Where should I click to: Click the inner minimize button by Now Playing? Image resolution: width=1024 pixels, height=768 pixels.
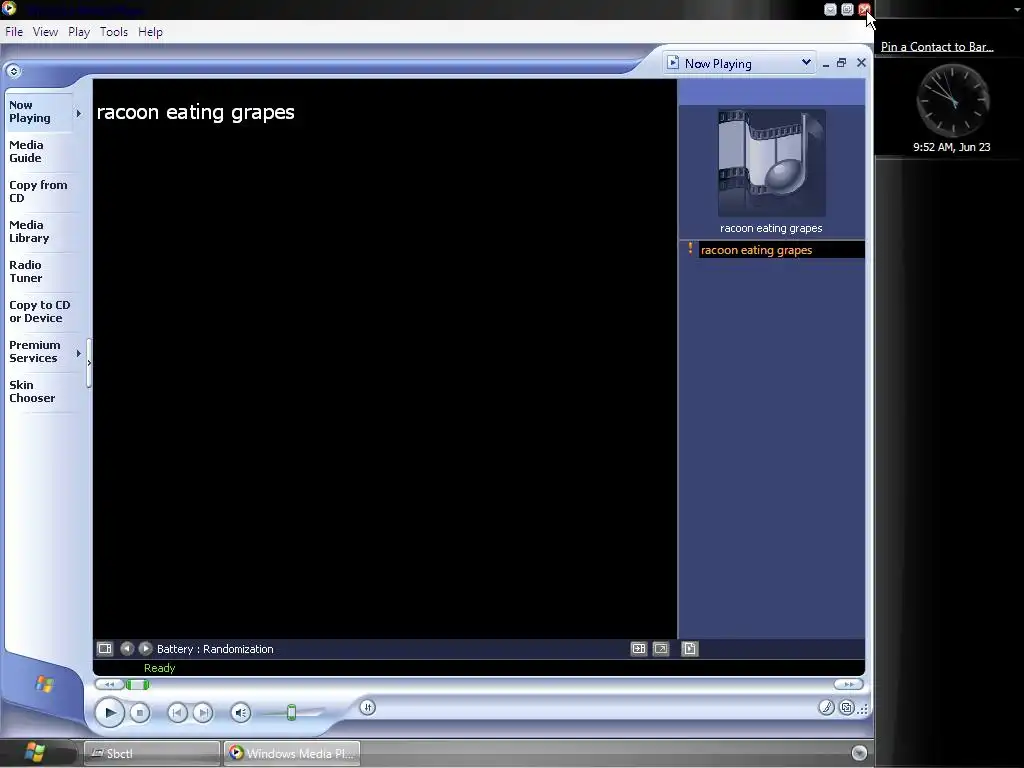point(825,63)
